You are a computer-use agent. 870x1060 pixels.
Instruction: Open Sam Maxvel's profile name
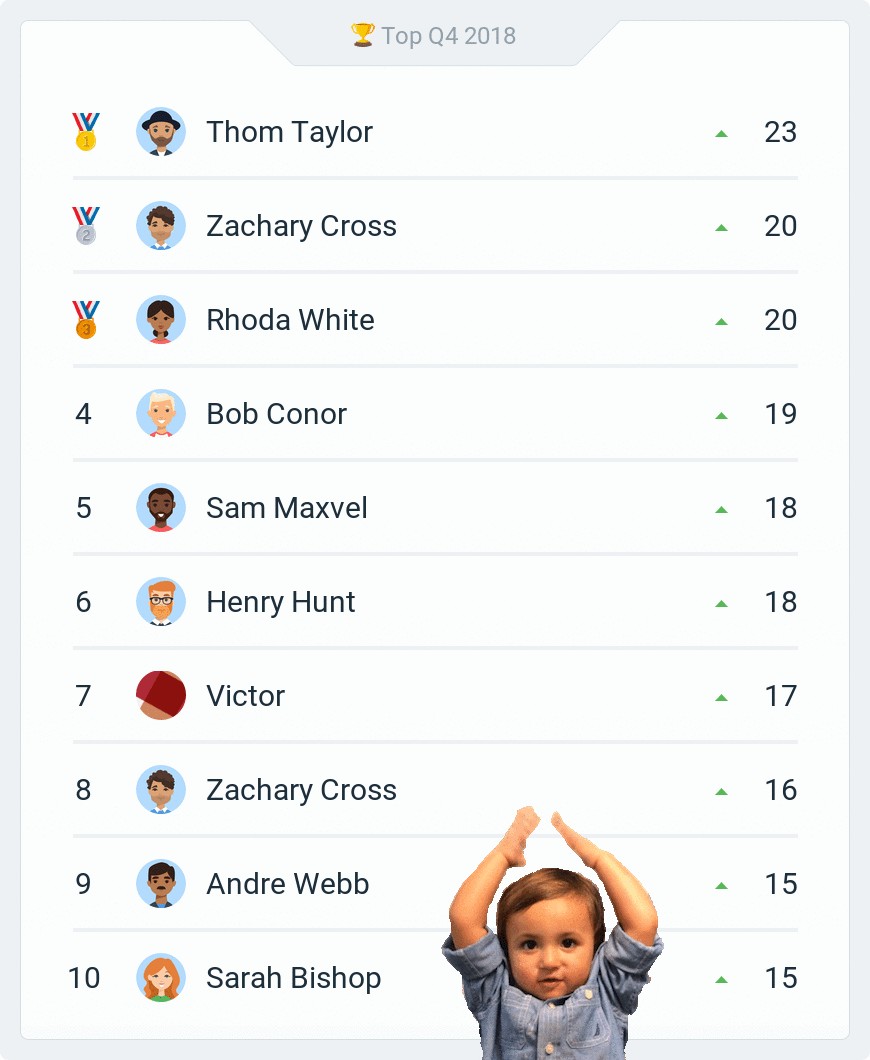(287, 508)
